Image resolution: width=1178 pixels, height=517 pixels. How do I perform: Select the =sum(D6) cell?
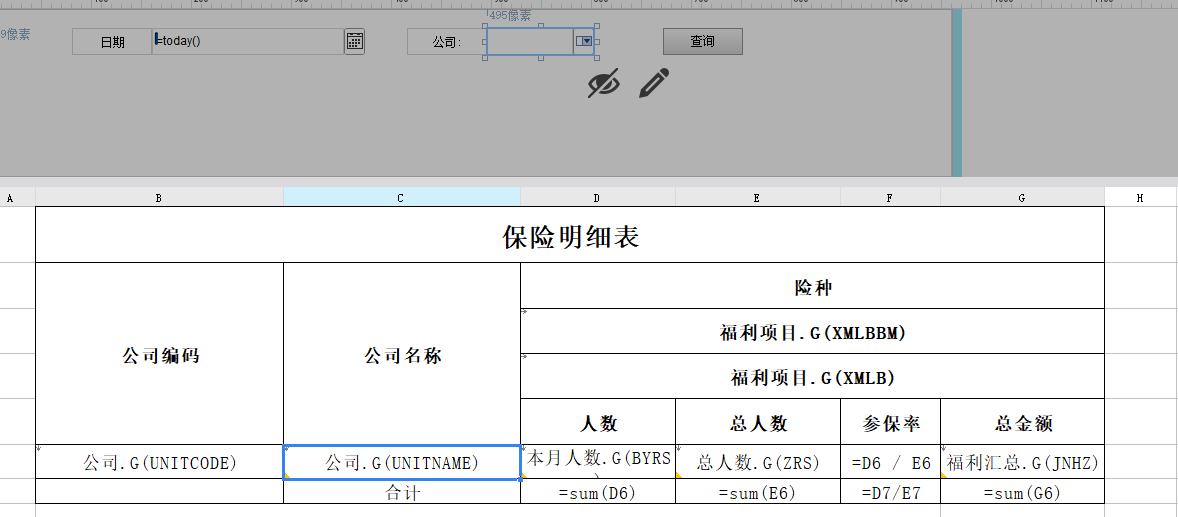click(x=598, y=491)
